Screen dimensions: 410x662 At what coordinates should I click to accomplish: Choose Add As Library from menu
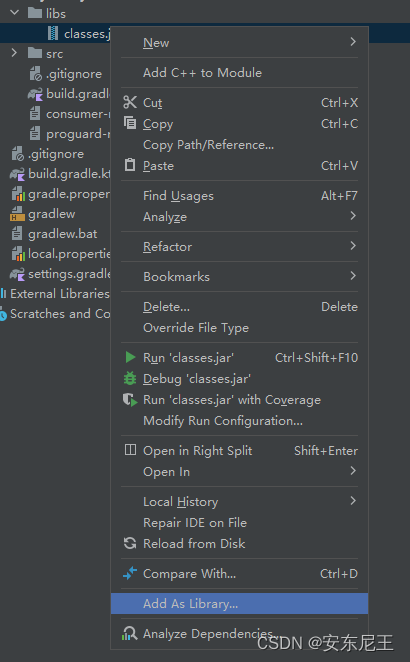click(x=239, y=603)
